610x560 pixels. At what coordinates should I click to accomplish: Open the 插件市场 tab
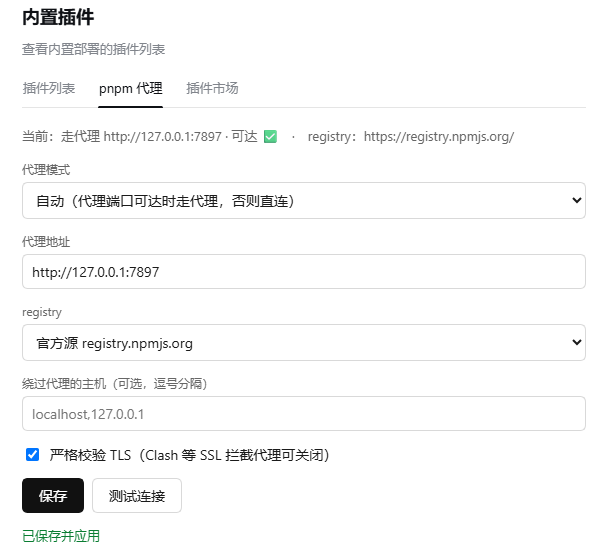pos(212,88)
